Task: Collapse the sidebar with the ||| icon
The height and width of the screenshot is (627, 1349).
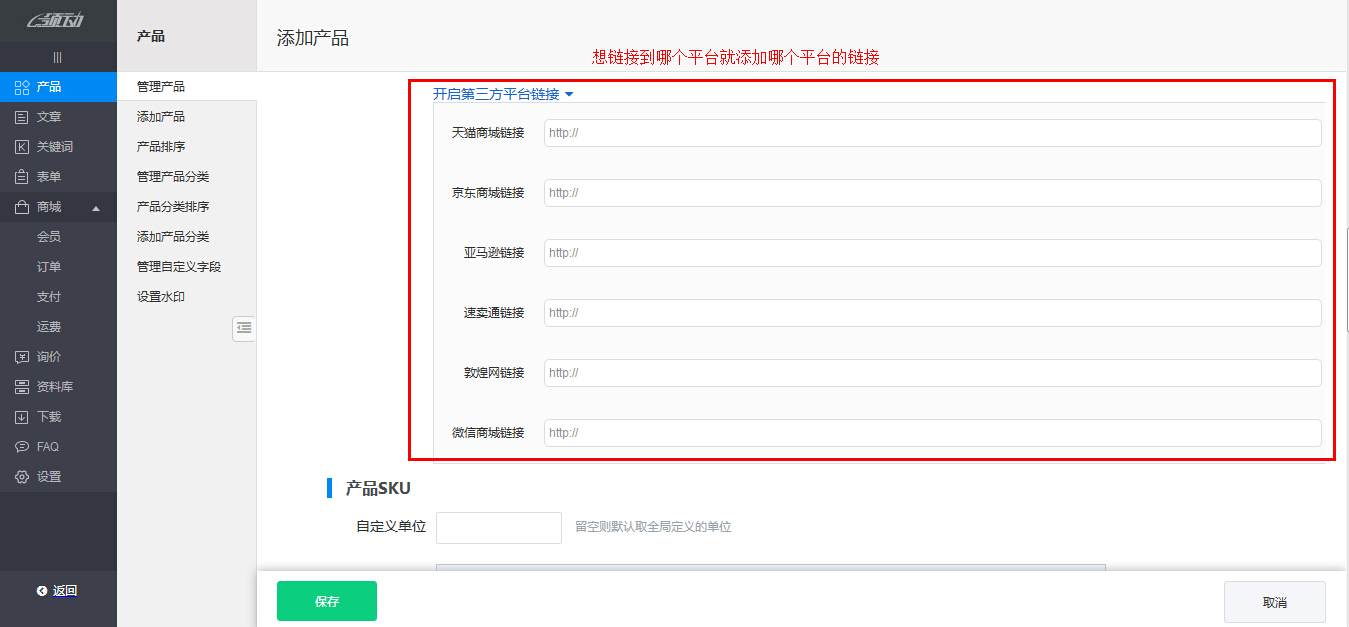Action: [x=58, y=56]
